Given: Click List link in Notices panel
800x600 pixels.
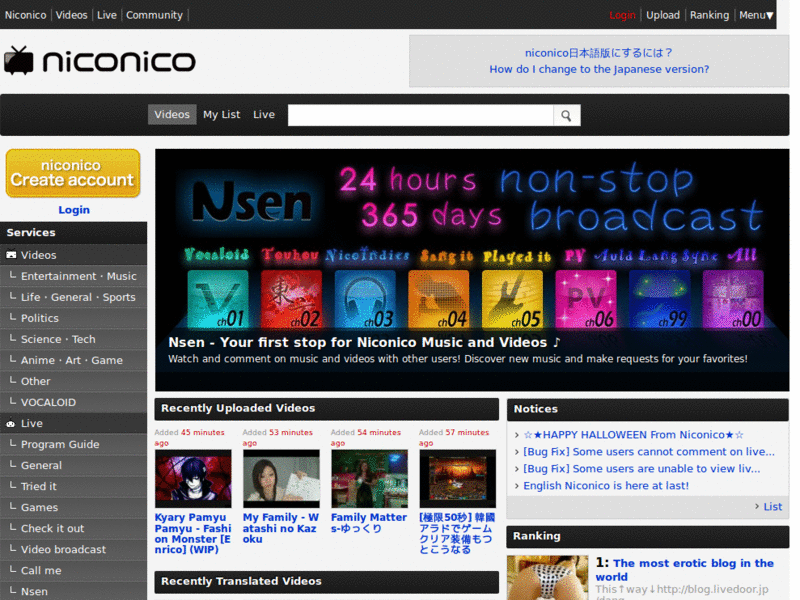Looking at the screenshot, I should coord(772,507).
